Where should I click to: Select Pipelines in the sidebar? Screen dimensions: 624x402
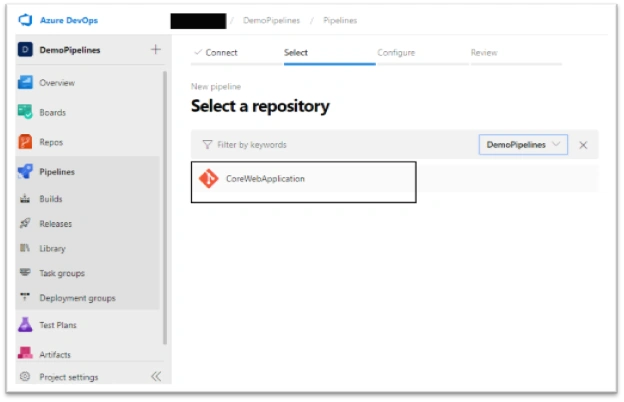click(x=57, y=172)
